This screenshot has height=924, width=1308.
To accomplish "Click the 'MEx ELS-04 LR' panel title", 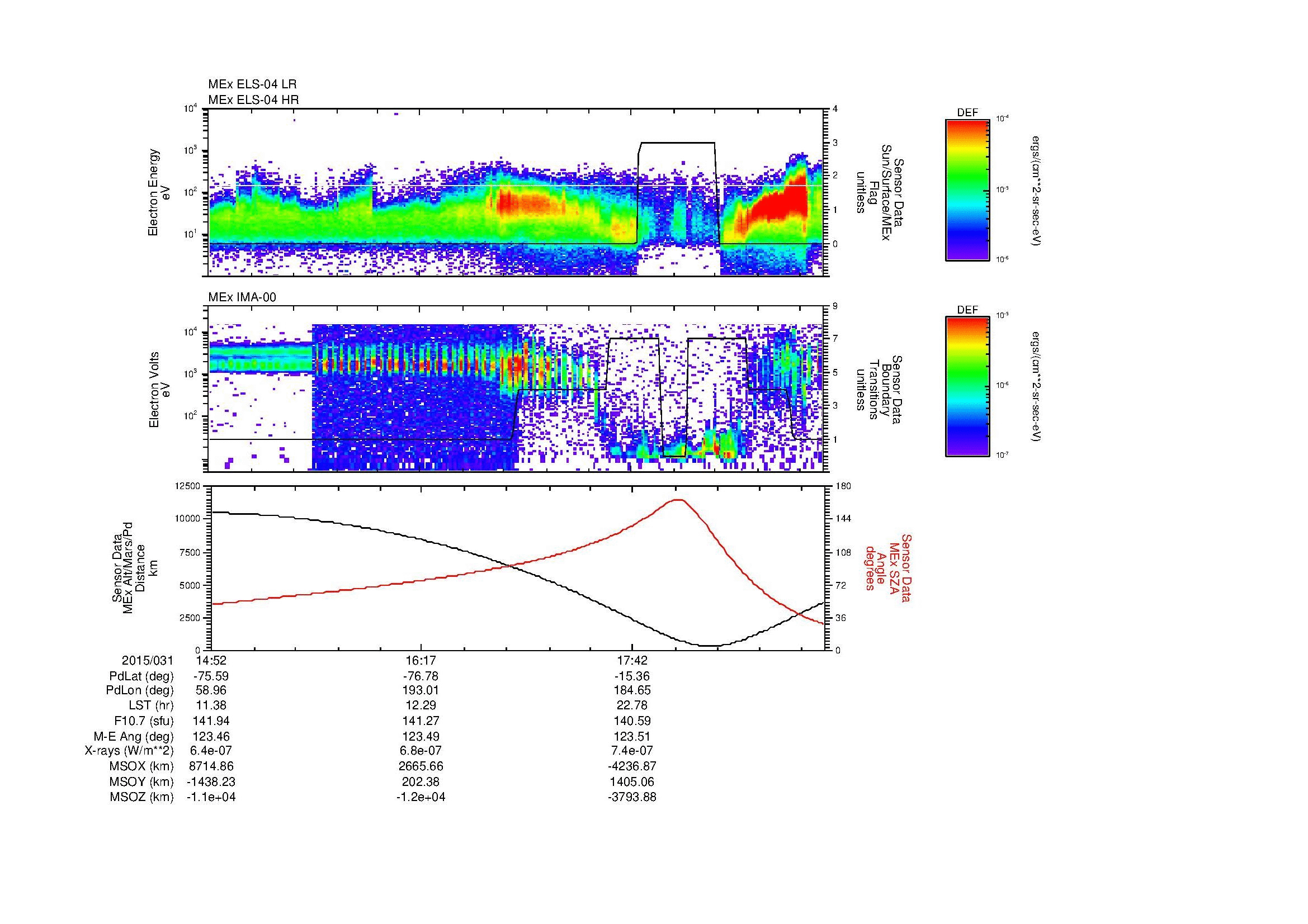I will click(252, 84).
